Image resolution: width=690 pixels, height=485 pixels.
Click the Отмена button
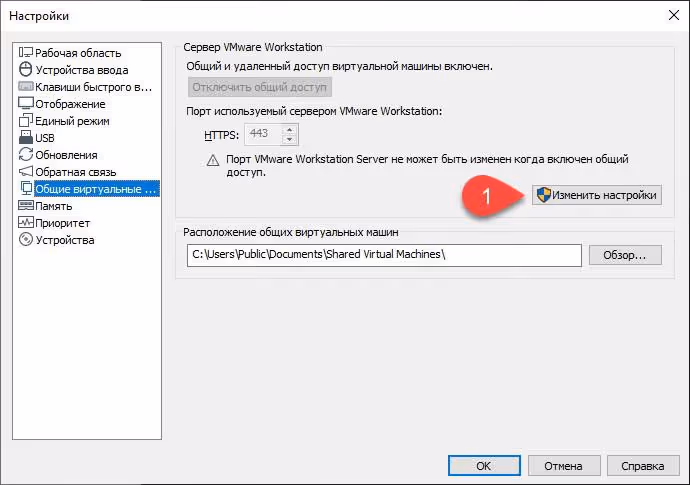(564, 466)
